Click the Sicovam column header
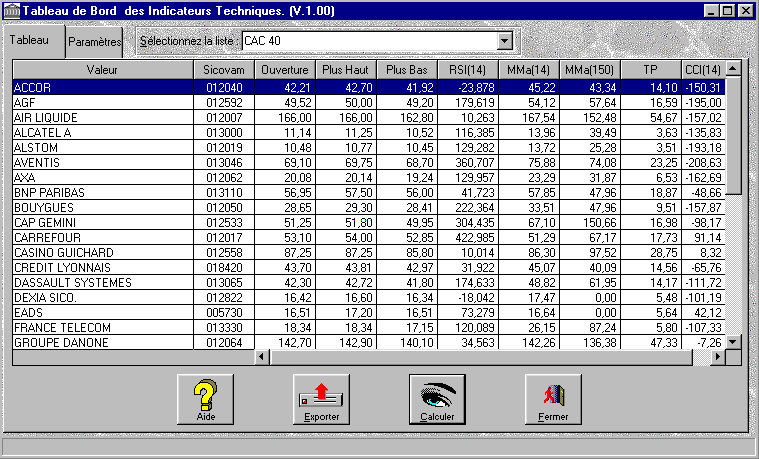The width and height of the screenshot is (759, 459). [x=224, y=70]
